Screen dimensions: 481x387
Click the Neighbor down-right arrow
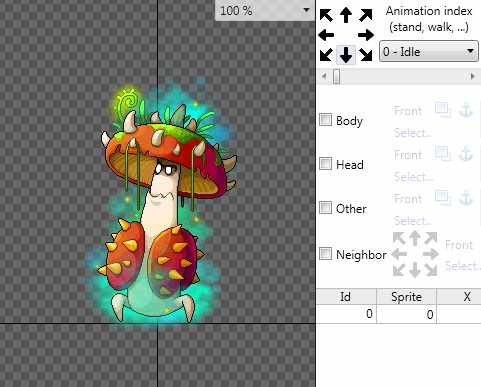431,270
